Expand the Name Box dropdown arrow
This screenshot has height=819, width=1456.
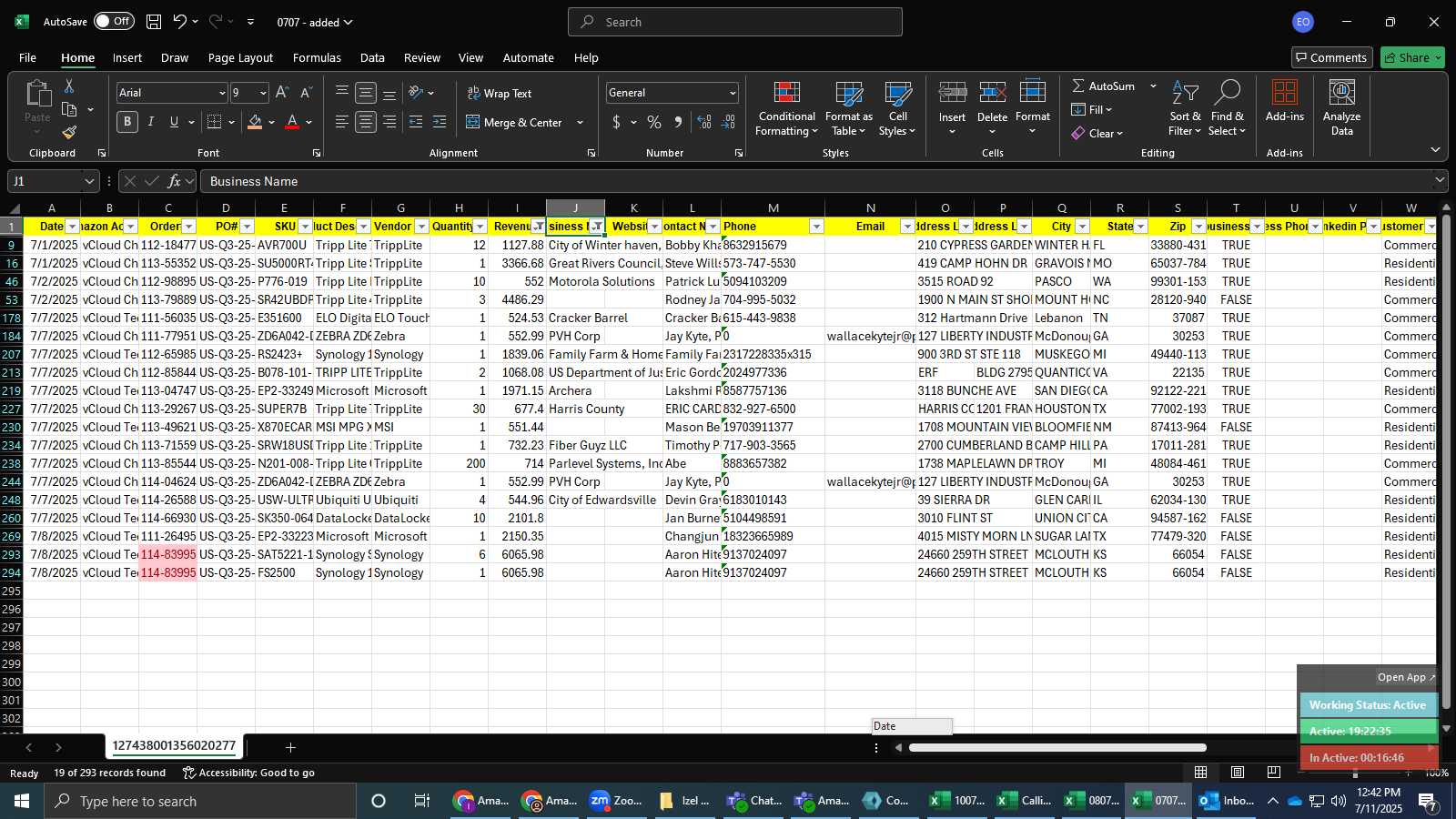point(89,181)
